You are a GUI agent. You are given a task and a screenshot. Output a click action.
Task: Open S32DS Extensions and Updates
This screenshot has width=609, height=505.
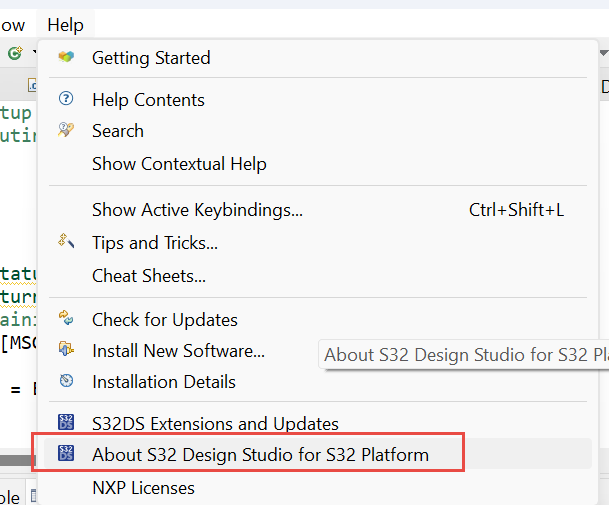pos(318,423)
